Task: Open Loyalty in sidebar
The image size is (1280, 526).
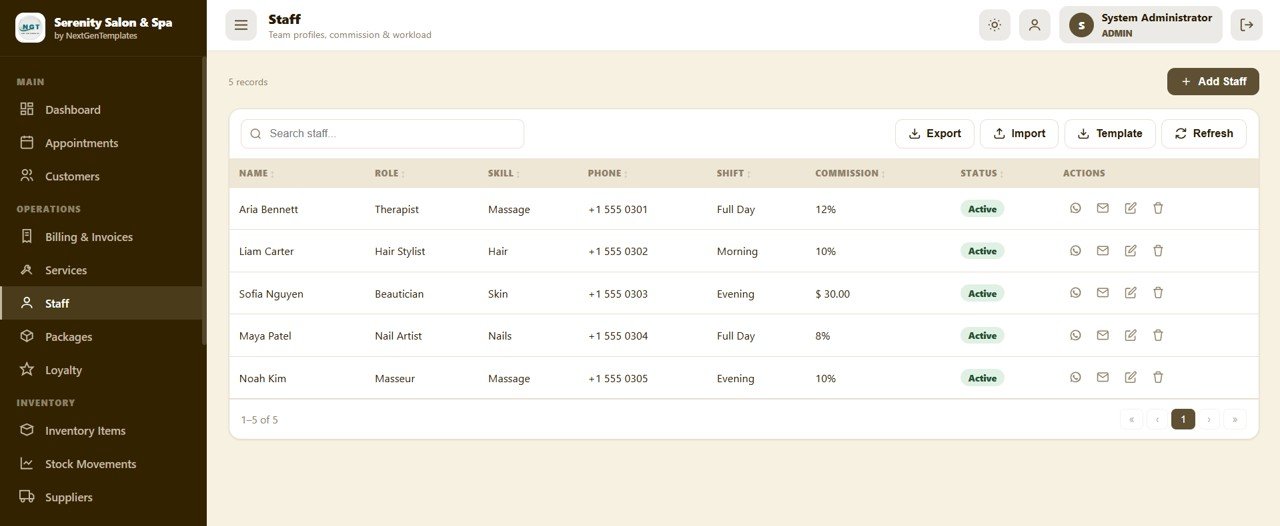Action: pyautogui.click(x=102, y=370)
